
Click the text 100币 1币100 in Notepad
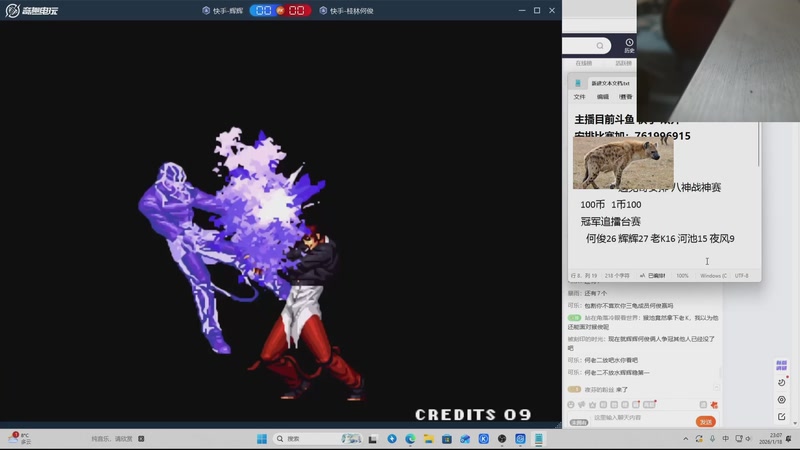coord(611,205)
